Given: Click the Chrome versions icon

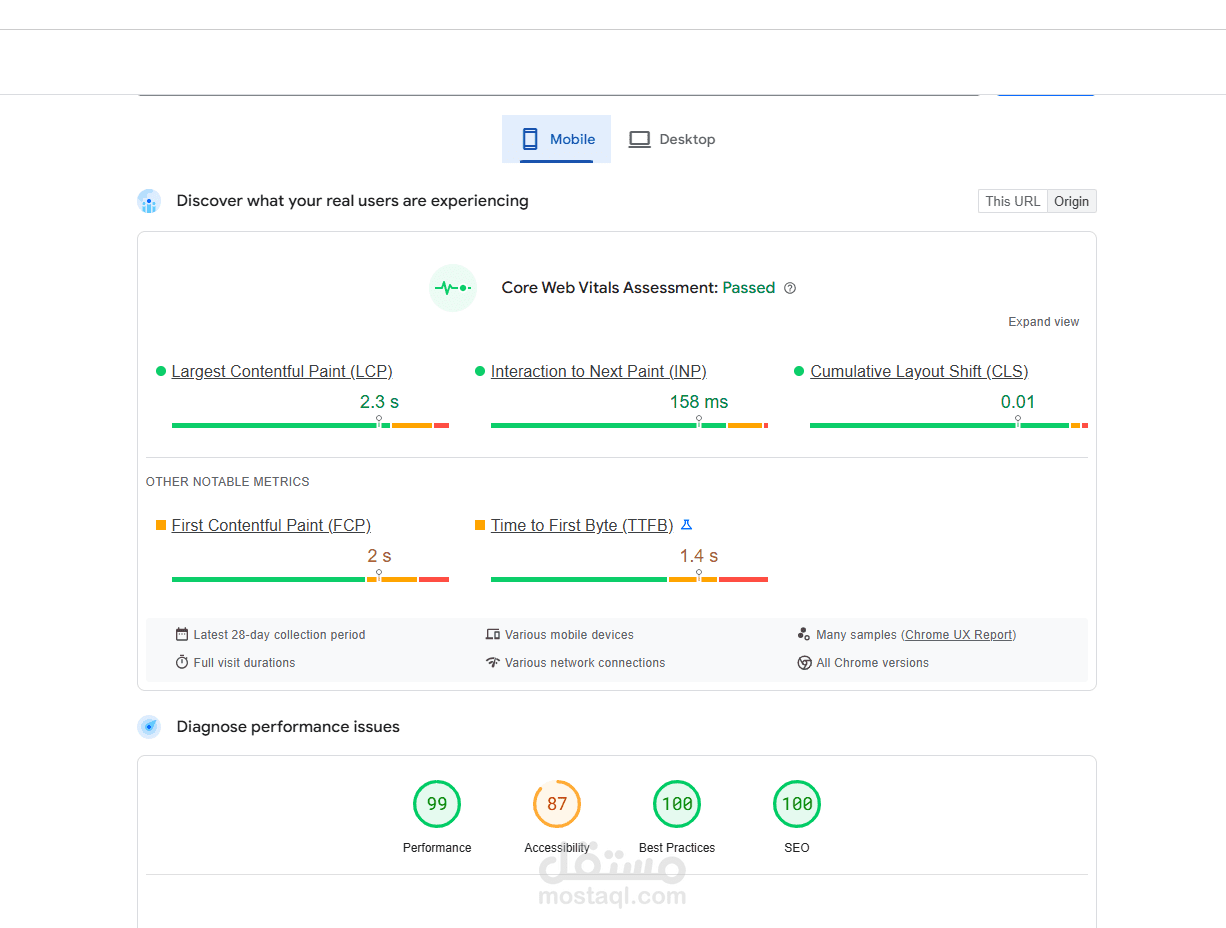Looking at the screenshot, I should [804, 663].
